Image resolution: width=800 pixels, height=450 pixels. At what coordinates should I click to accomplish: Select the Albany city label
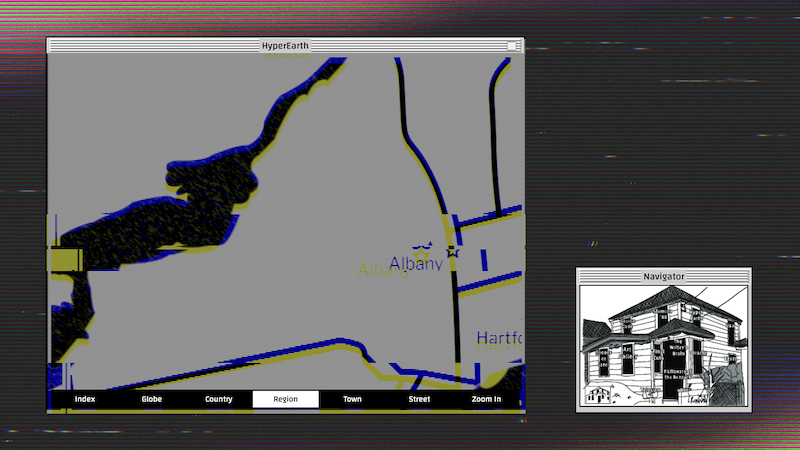pyautogui.click(x=414, y=264)
